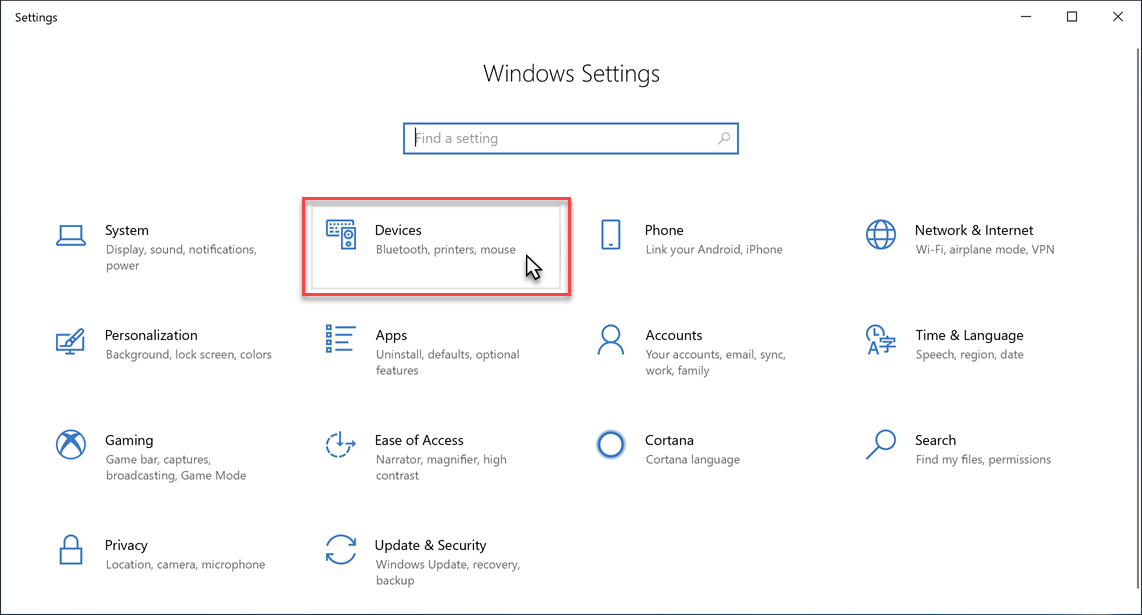Open the Phone icon
This screenshot has height=615, width=1142.
pos(610,235)
